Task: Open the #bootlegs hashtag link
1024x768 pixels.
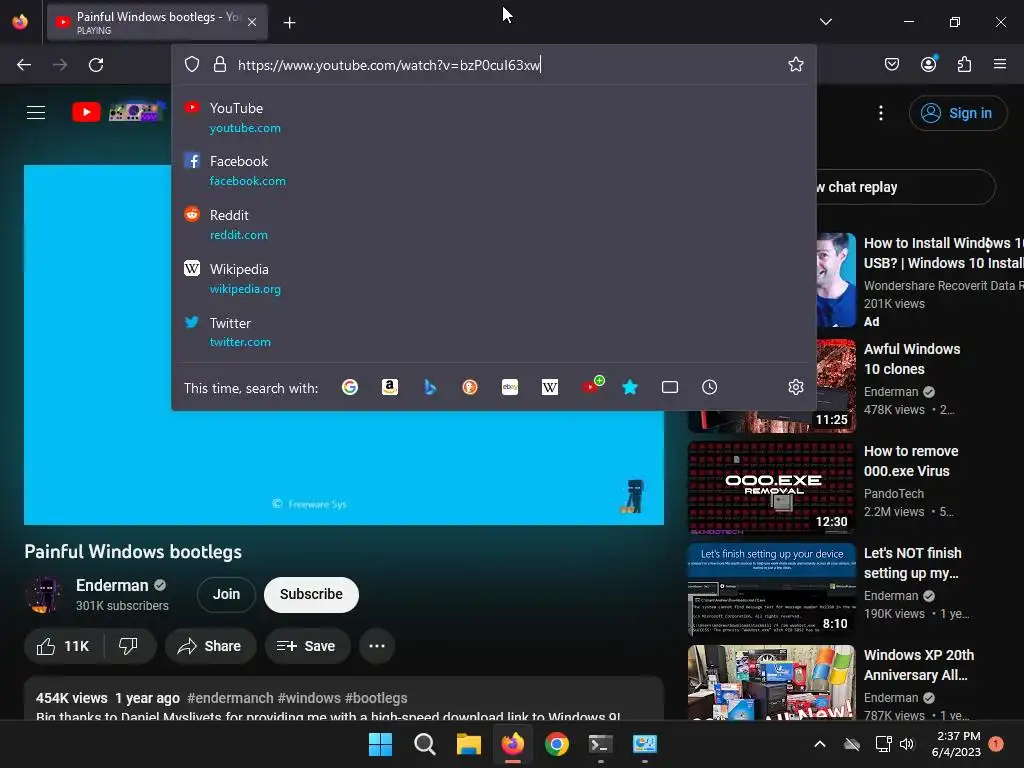Action: pos(376,698)
